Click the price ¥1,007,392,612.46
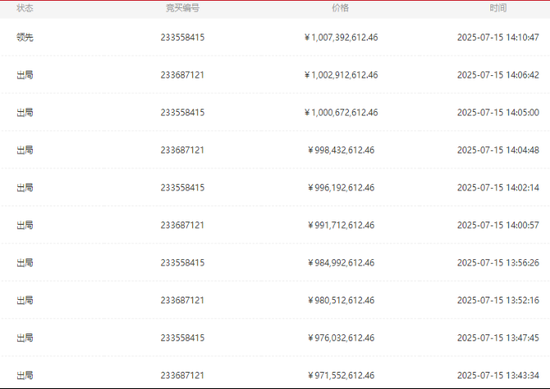This screenshot has width=550, height=389. pos(341,37)
